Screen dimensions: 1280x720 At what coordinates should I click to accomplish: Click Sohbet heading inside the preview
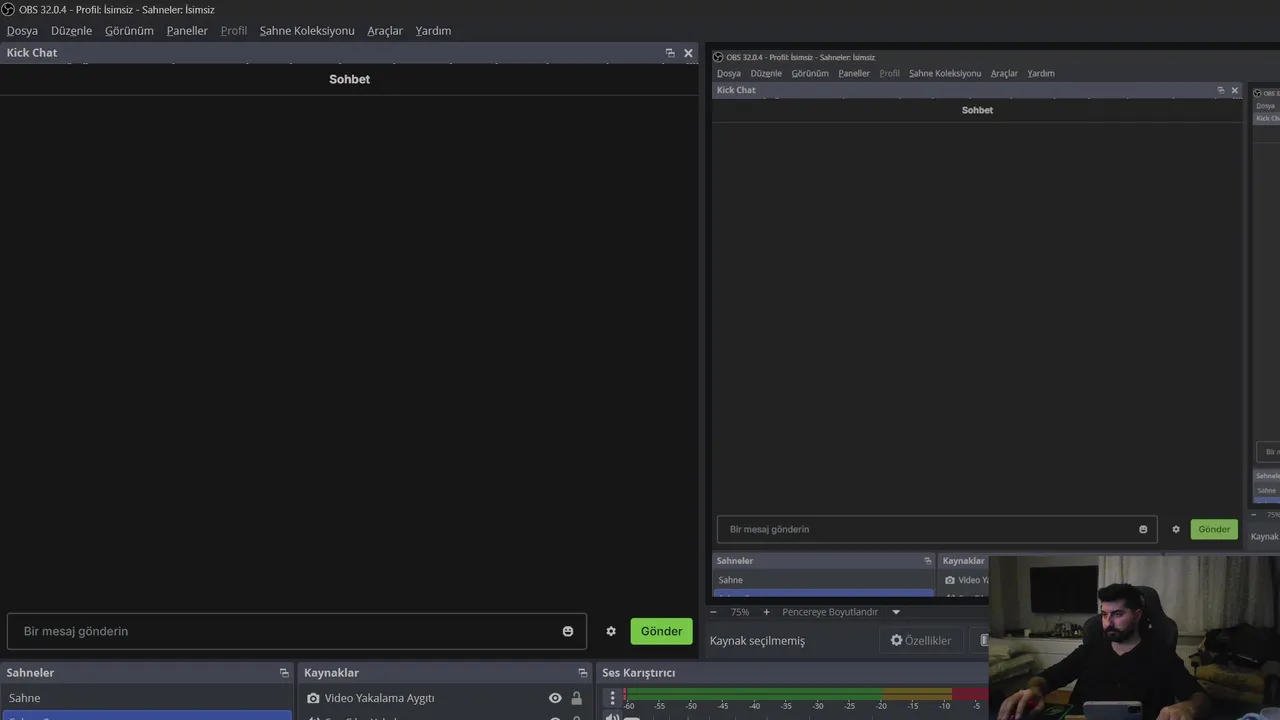pos(977,110)
